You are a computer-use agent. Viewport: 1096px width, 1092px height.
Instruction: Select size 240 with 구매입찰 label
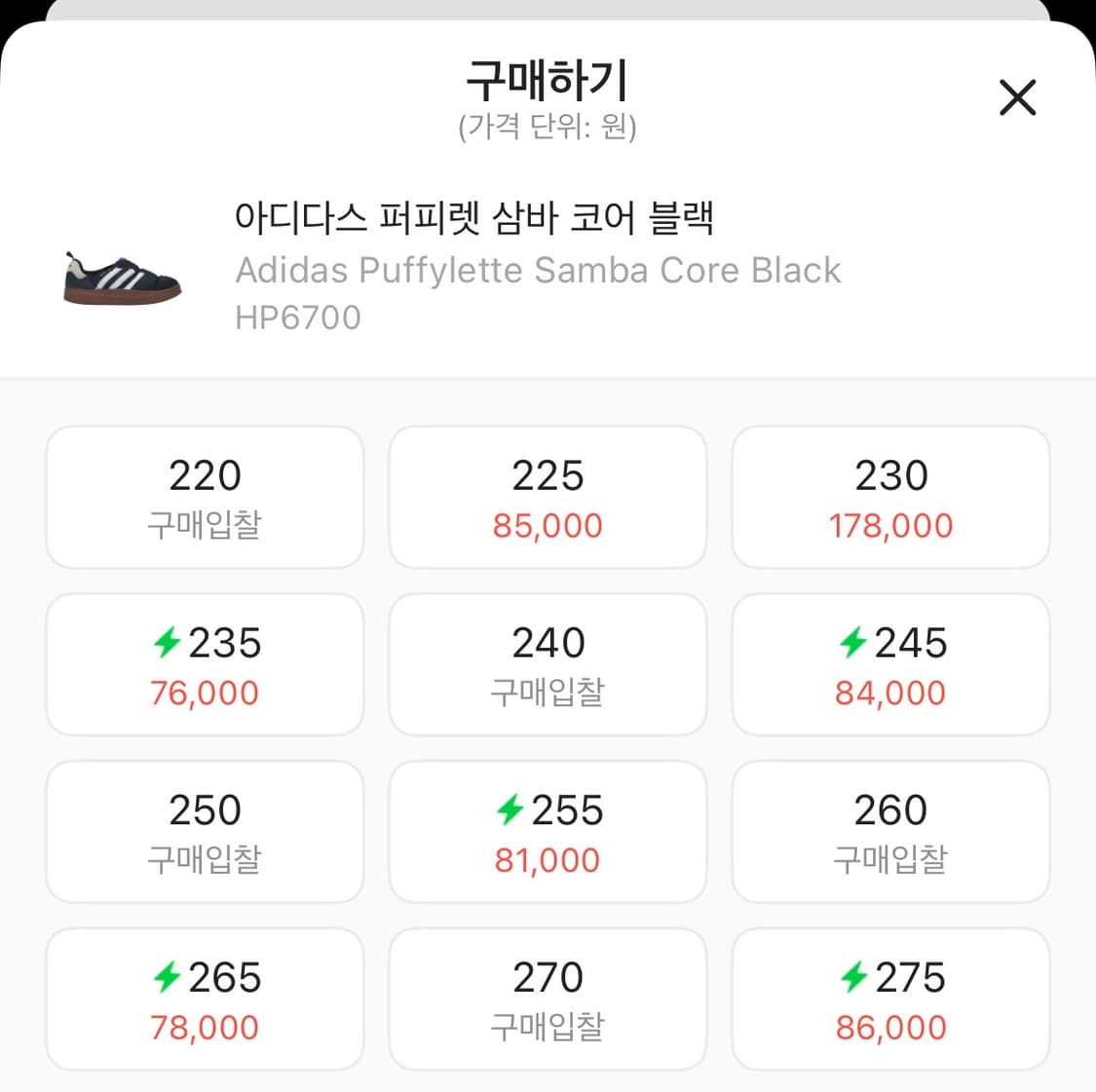[548, 664]
